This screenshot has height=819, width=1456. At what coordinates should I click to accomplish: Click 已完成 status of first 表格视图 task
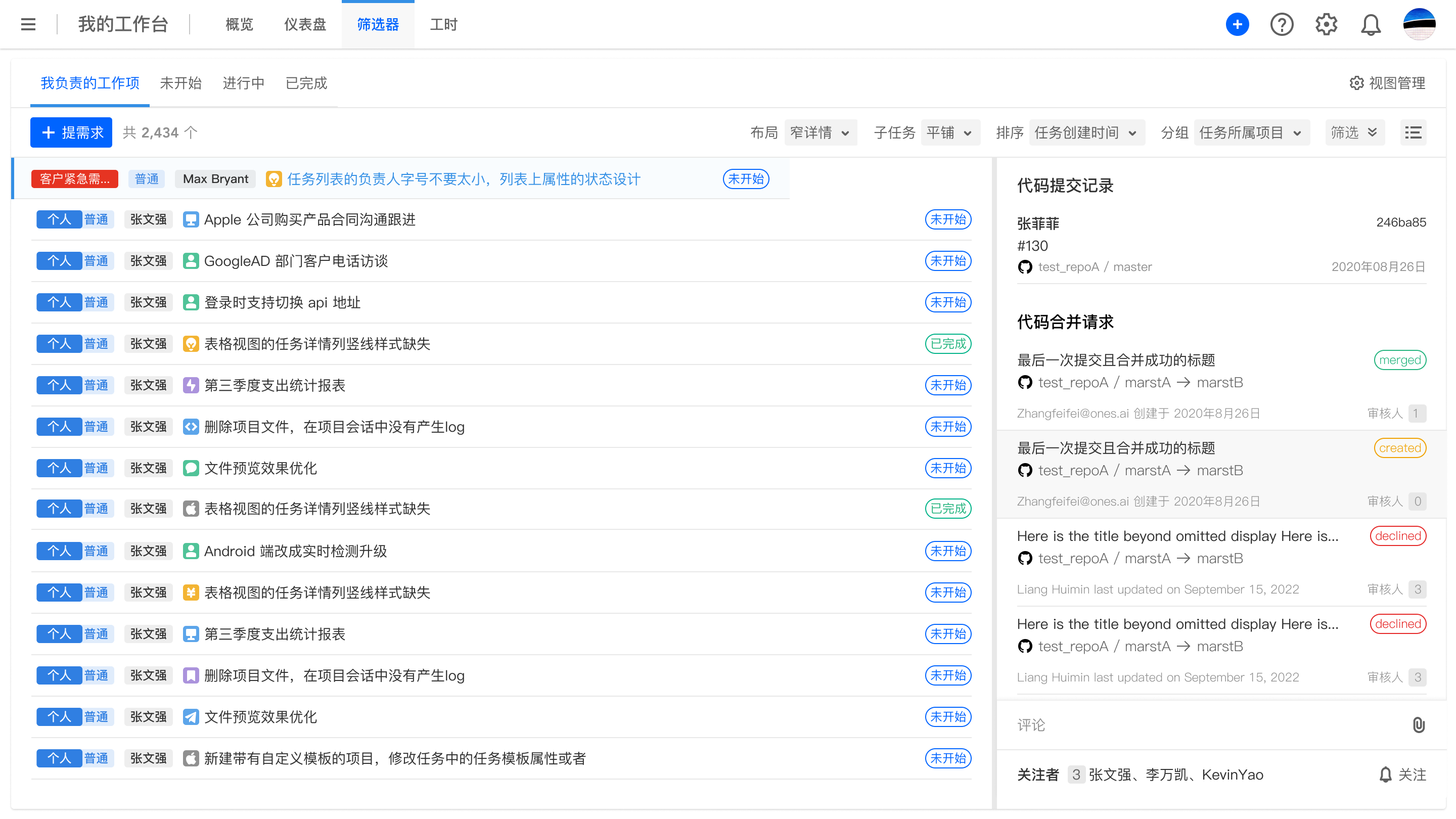point(948,344)
